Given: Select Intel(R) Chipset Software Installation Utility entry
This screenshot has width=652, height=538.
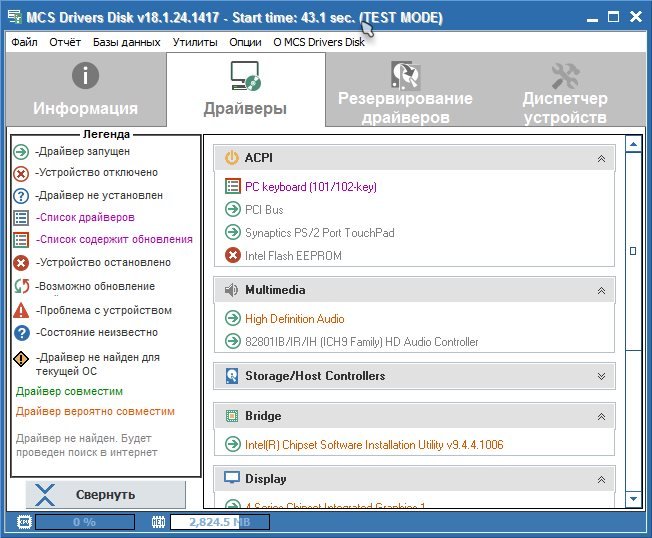Looking at the screenshot, I should tap(374, 445).
